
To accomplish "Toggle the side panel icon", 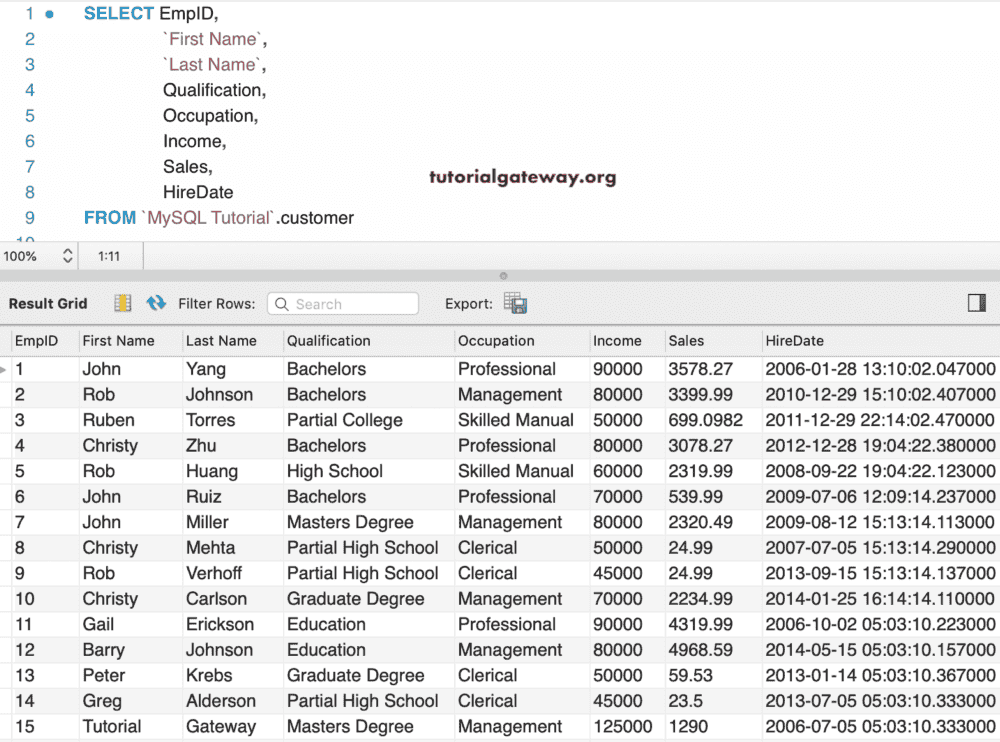I will click(976, 303).
